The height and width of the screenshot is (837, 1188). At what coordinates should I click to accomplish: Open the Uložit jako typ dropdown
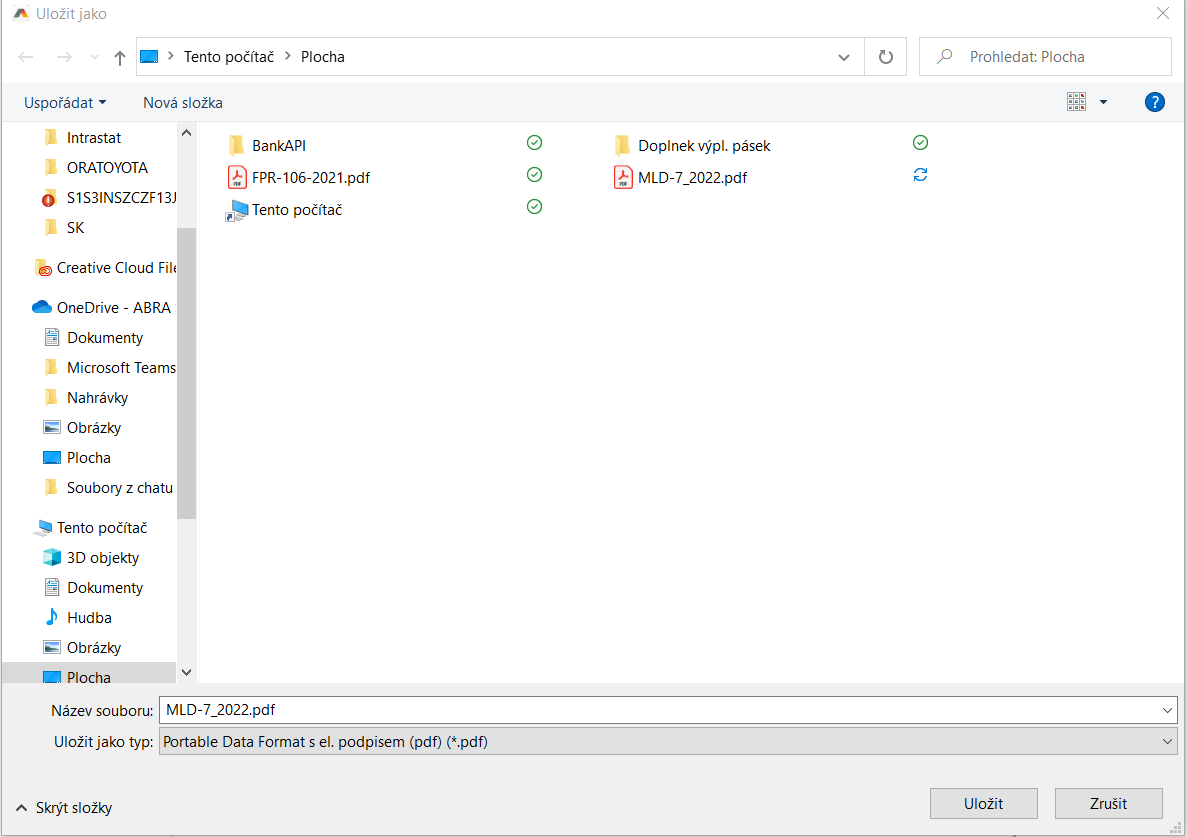click(x=667, y=742)
